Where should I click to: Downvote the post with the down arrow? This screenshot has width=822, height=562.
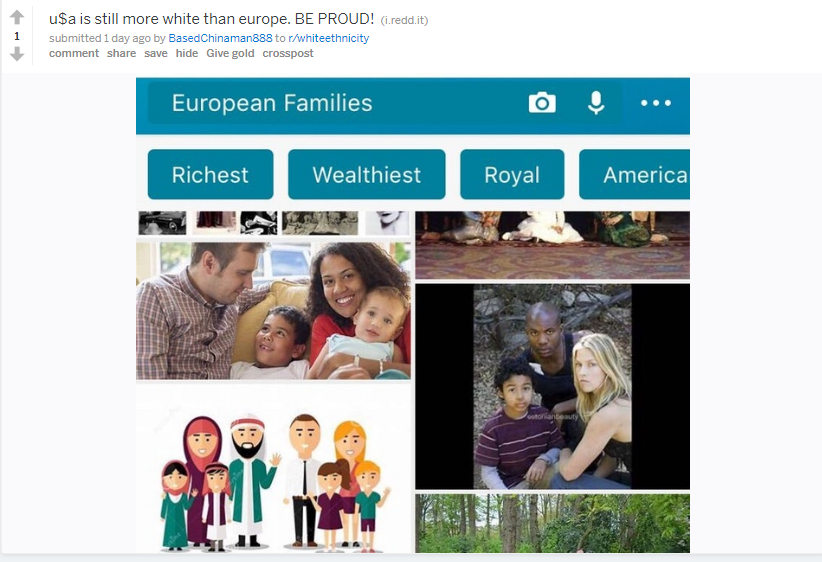17,53
